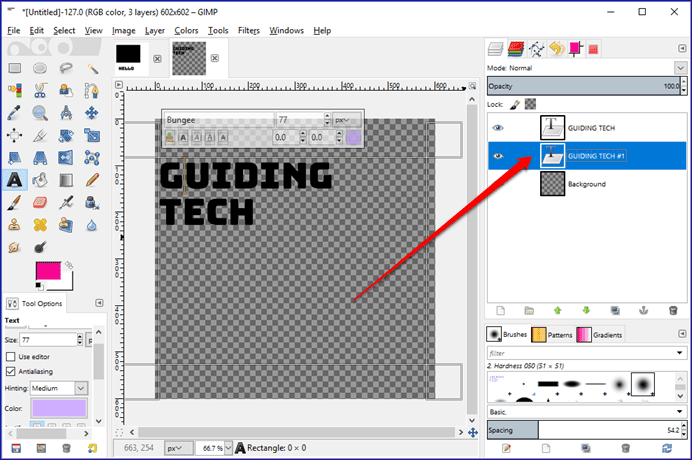Click the Size field showing 77
The image size is (692, 460).
pos(48,340)
